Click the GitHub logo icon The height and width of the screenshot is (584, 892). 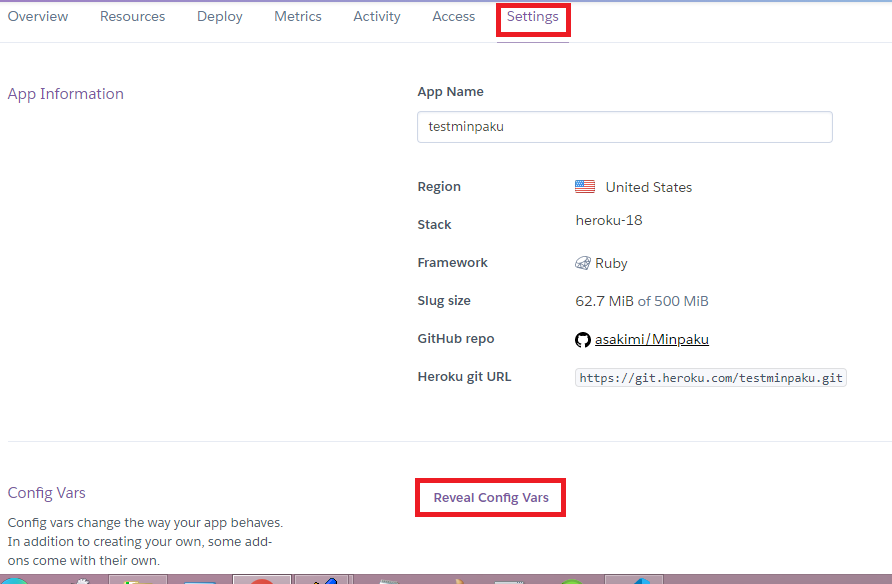coord(583,339)
